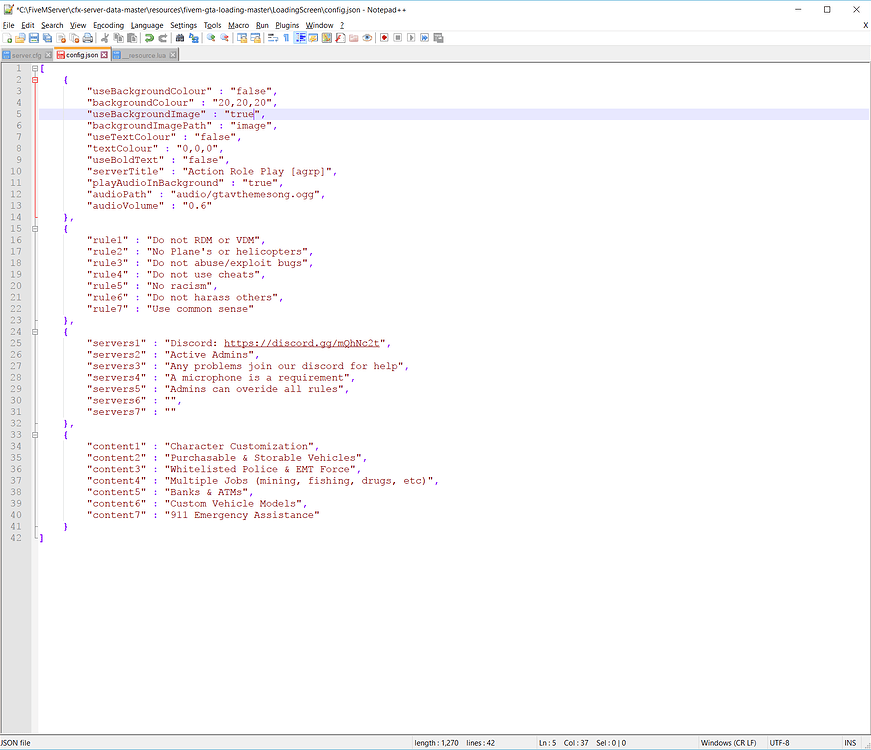Toggle the indent guide button
871x750 pixels.
click(x=300, y=38)
